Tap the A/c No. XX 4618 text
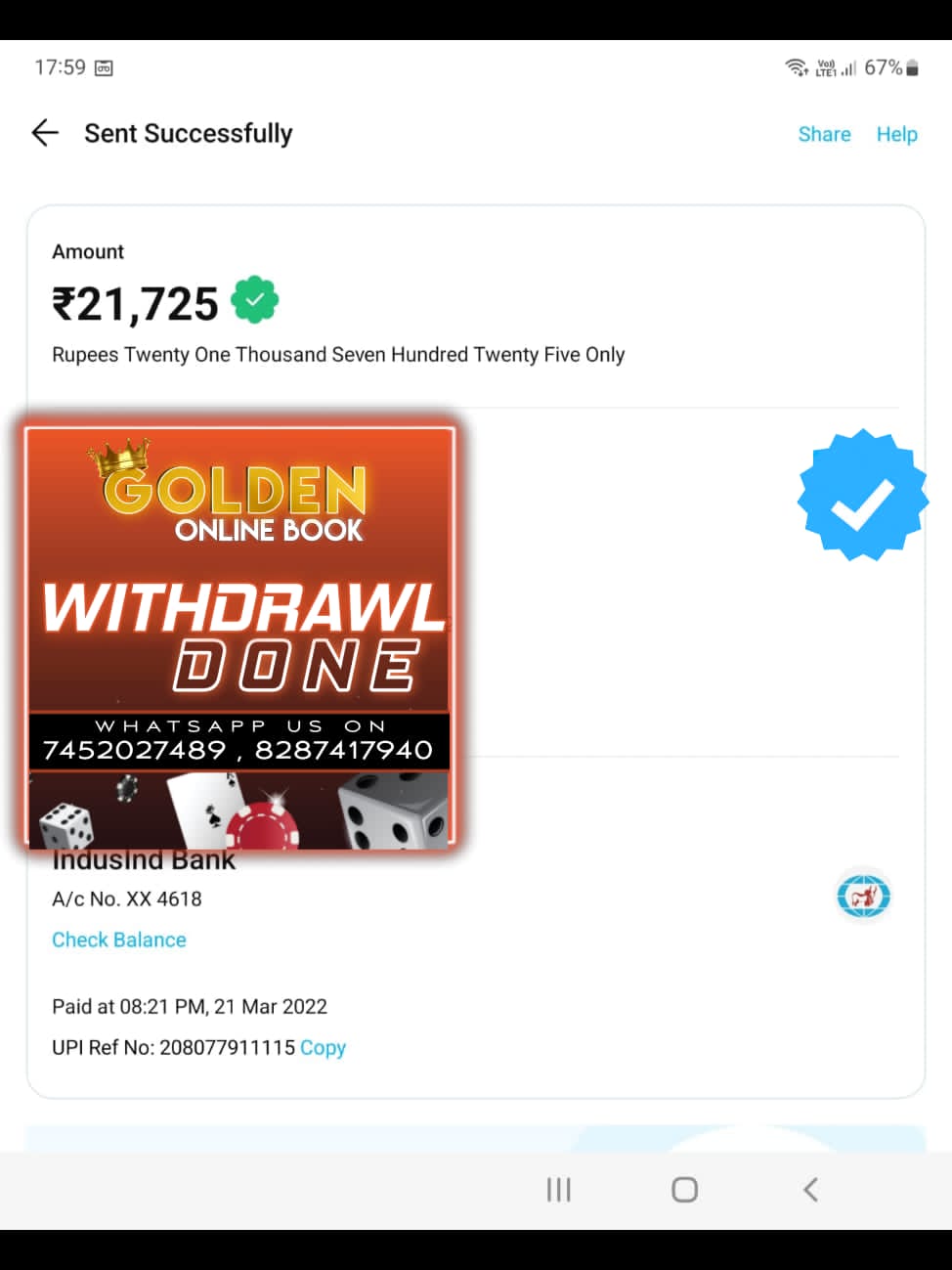 tap(127, 898)
